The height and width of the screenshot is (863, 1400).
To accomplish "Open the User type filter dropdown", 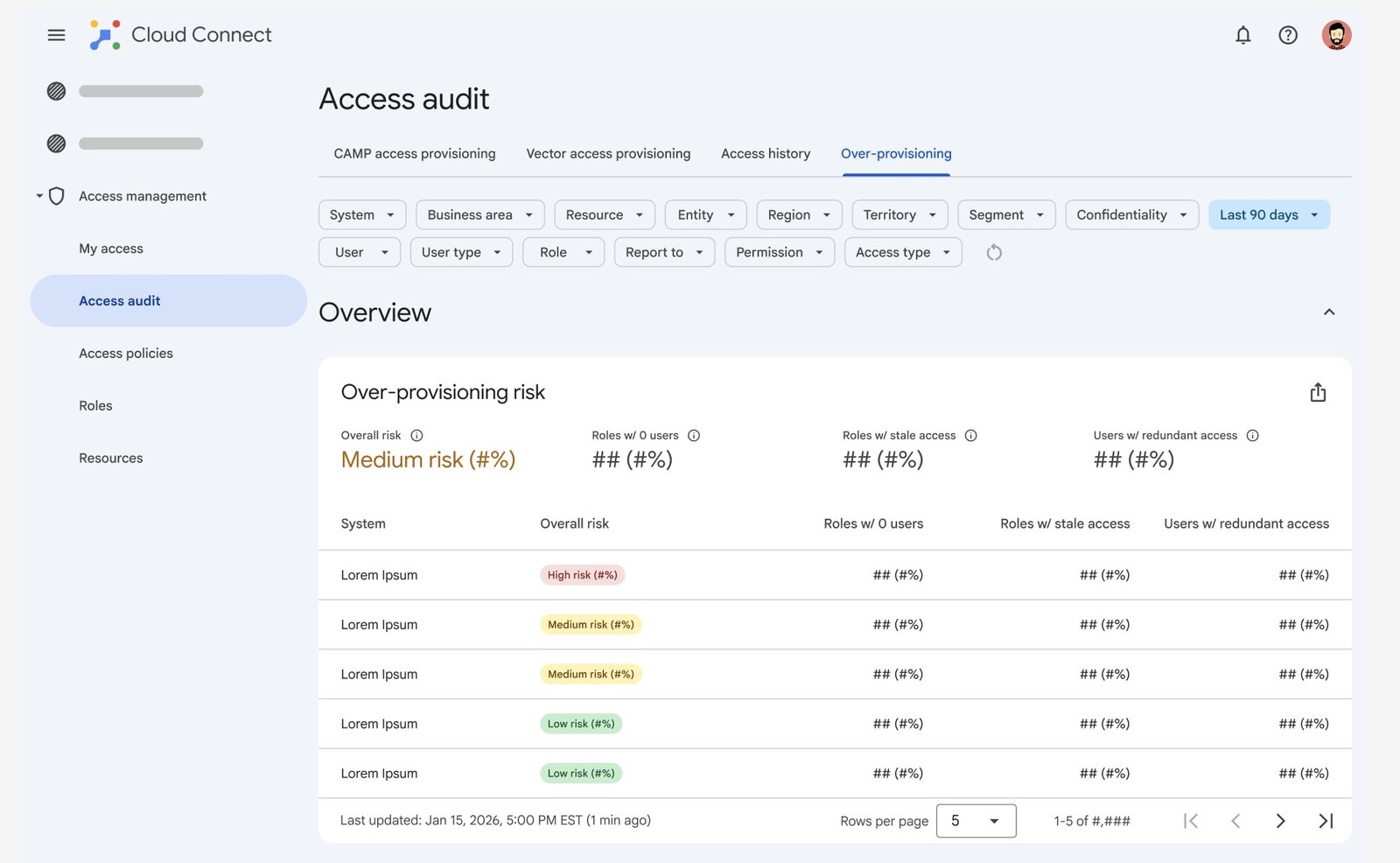I will (461, 252).
